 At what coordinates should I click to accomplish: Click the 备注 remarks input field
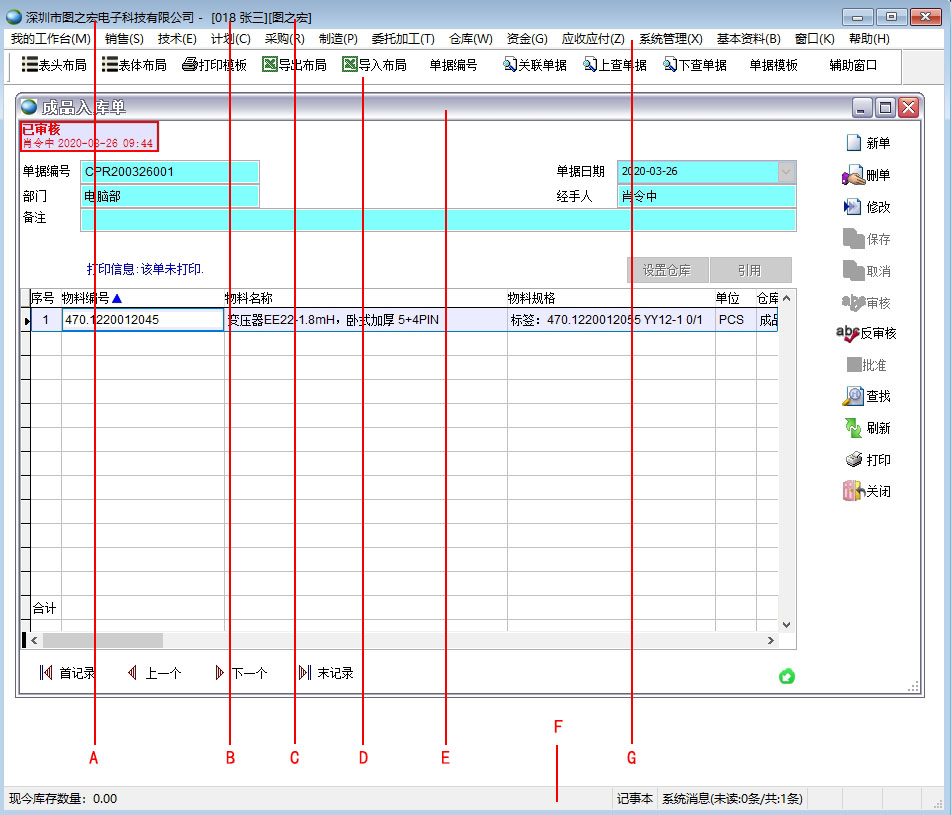[x=438, y=219]
